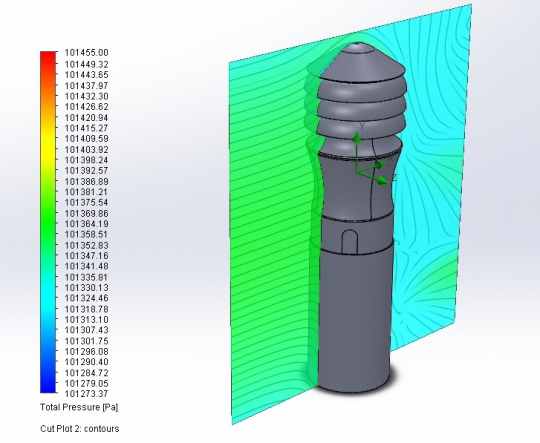Click the yellow band of the color bar
Image resolution: width=540 pixels, height=443 pixels.
tap(48, 143)
